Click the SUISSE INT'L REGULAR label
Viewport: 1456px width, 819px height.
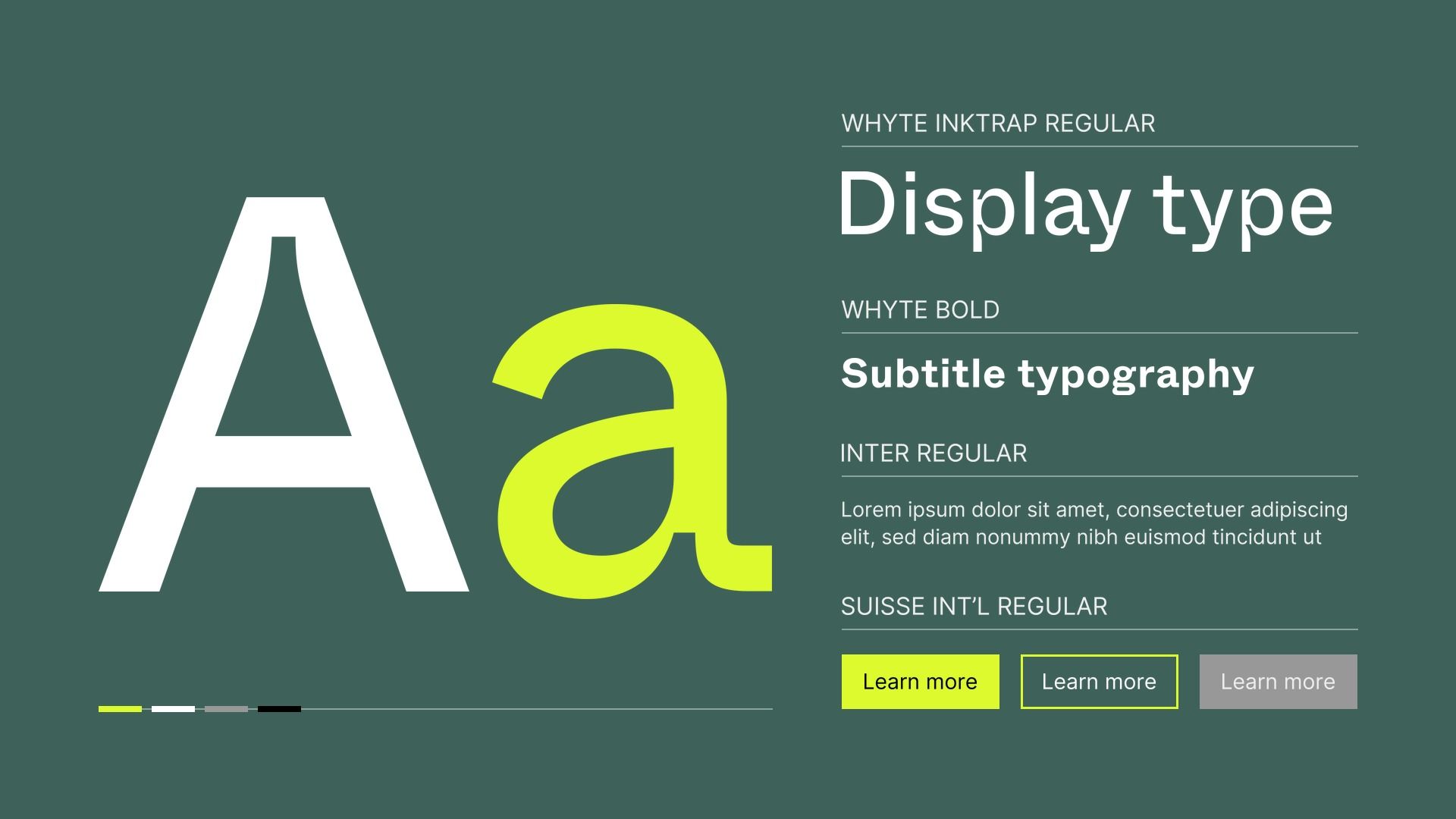pos(974,607)
